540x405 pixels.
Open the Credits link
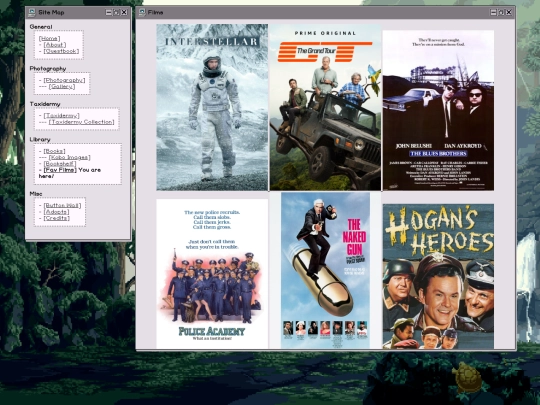coord(57,218)
